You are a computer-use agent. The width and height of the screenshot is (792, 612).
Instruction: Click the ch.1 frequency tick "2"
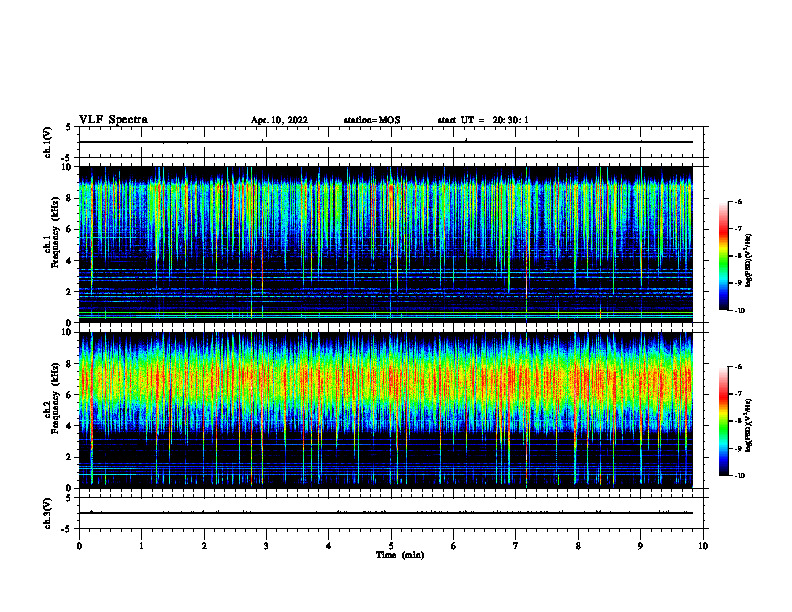pos(69,292)
